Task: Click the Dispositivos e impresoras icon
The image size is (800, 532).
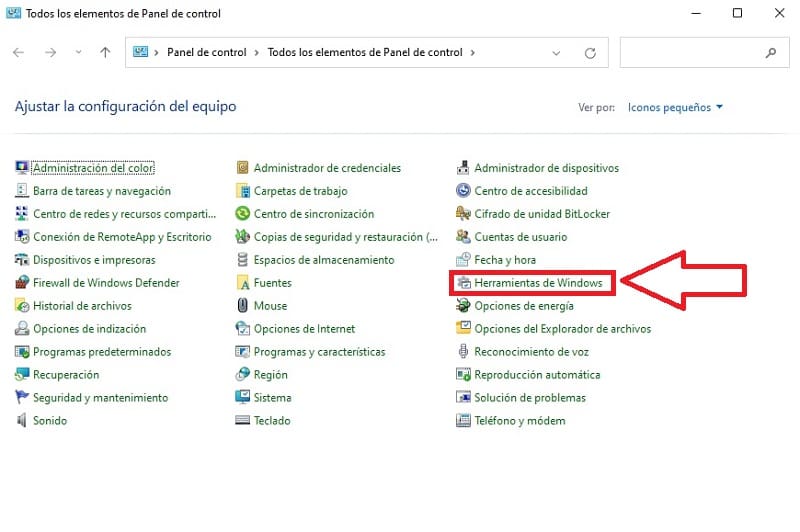Action: (21, 259)
